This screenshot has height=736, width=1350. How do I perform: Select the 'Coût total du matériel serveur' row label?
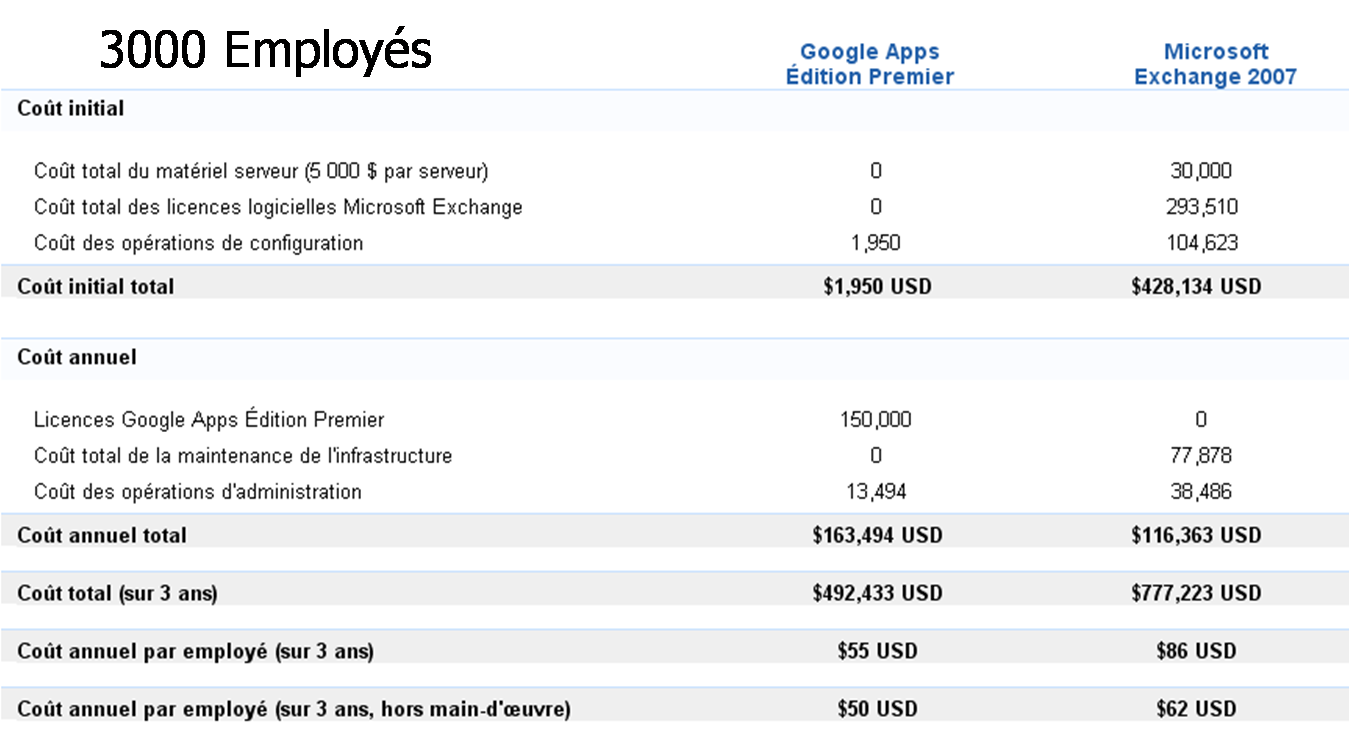[x=261, y=171]
